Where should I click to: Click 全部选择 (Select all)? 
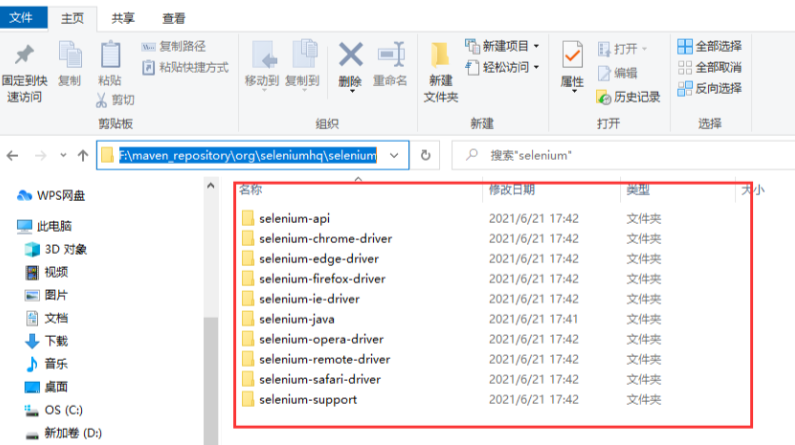[x=710, y=47]
